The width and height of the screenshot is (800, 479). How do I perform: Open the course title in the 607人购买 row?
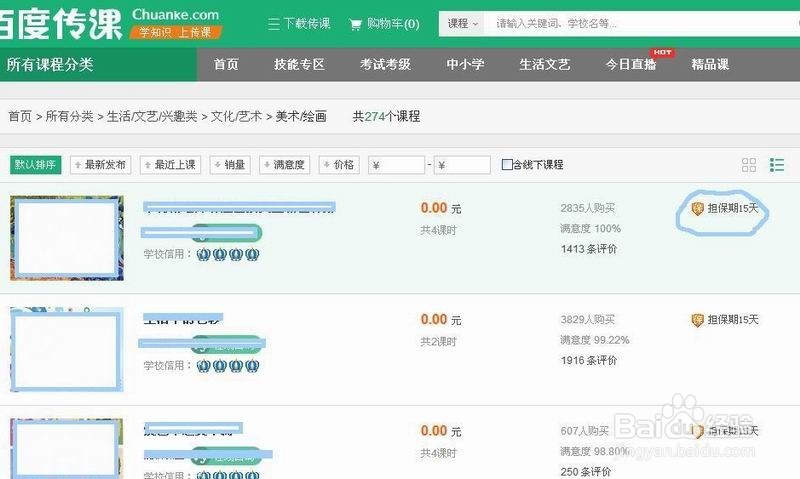(193, 428)
